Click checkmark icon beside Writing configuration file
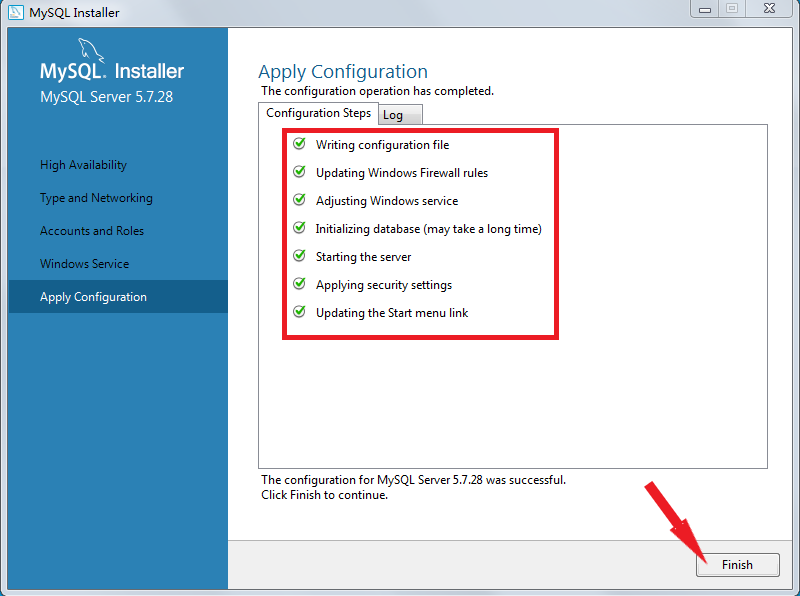Image resolution: width=800 pixels, height=596 pixels. tap(299, 143)
